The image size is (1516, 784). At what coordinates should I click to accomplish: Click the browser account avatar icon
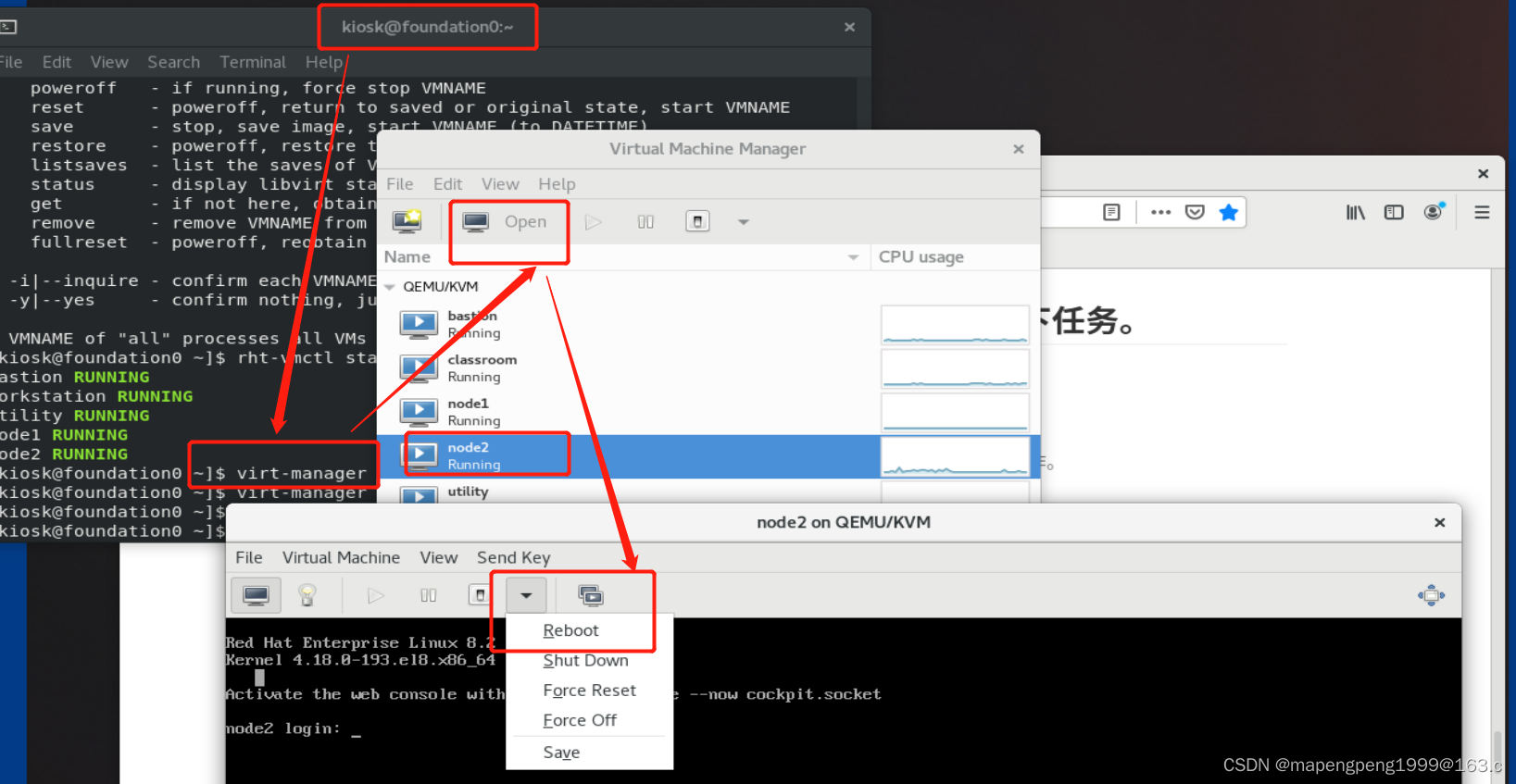click(x=1434, y=212)
